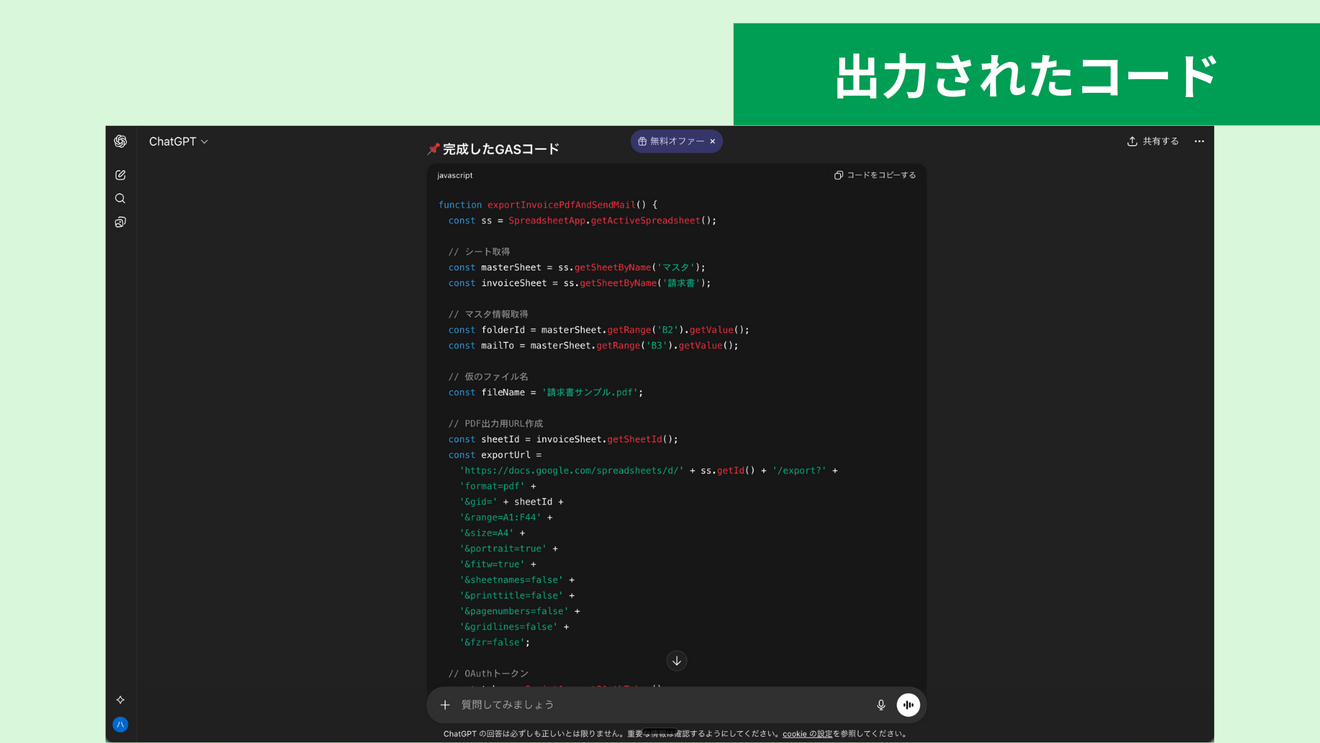This screenshot has height=743, width=1320.
Task: Click the '請求書サンプル.pdf' string
Action: [590, 393]
